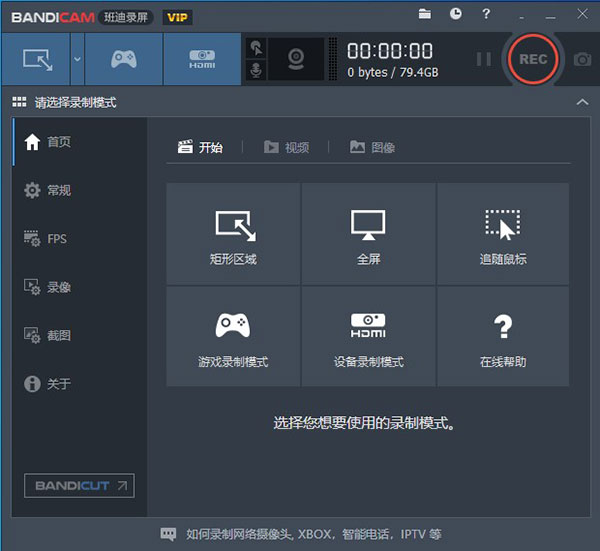The width and height of the screenshot is (600, 551).
Task: Open 在线帮助 tile
Action: 503,336
